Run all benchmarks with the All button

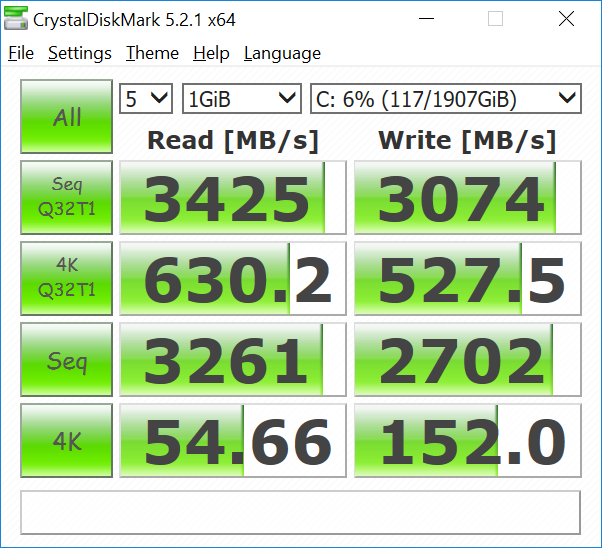tap(67, 117)
